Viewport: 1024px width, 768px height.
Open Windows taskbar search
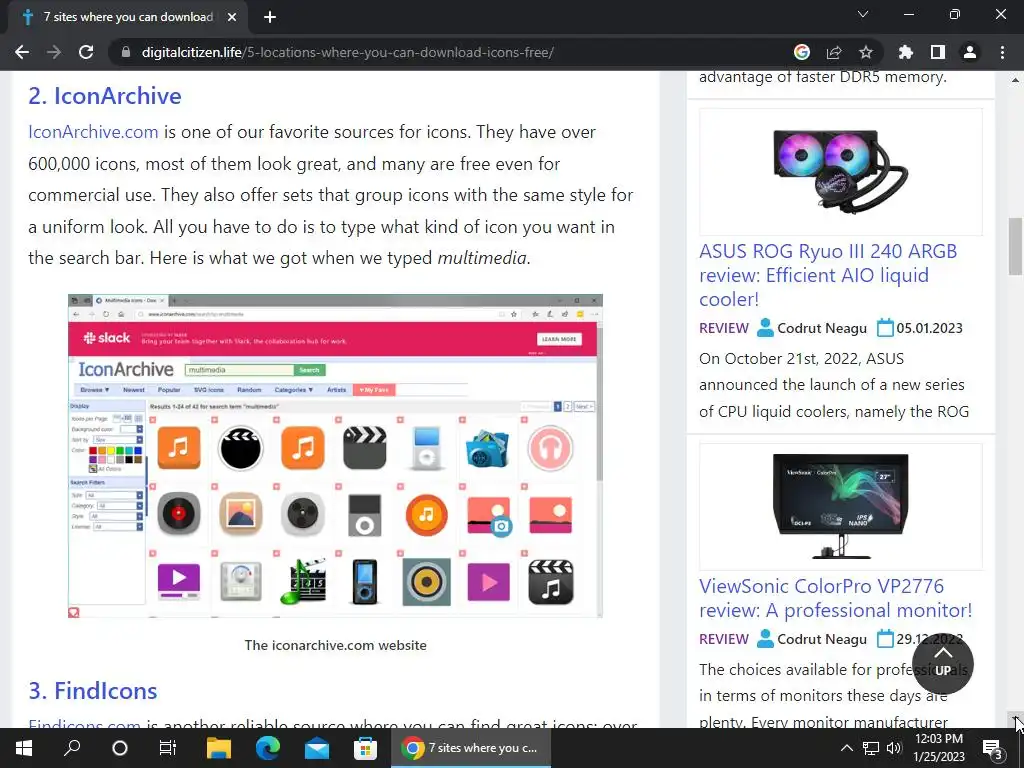pyautogui.click(x=72, y=748)
